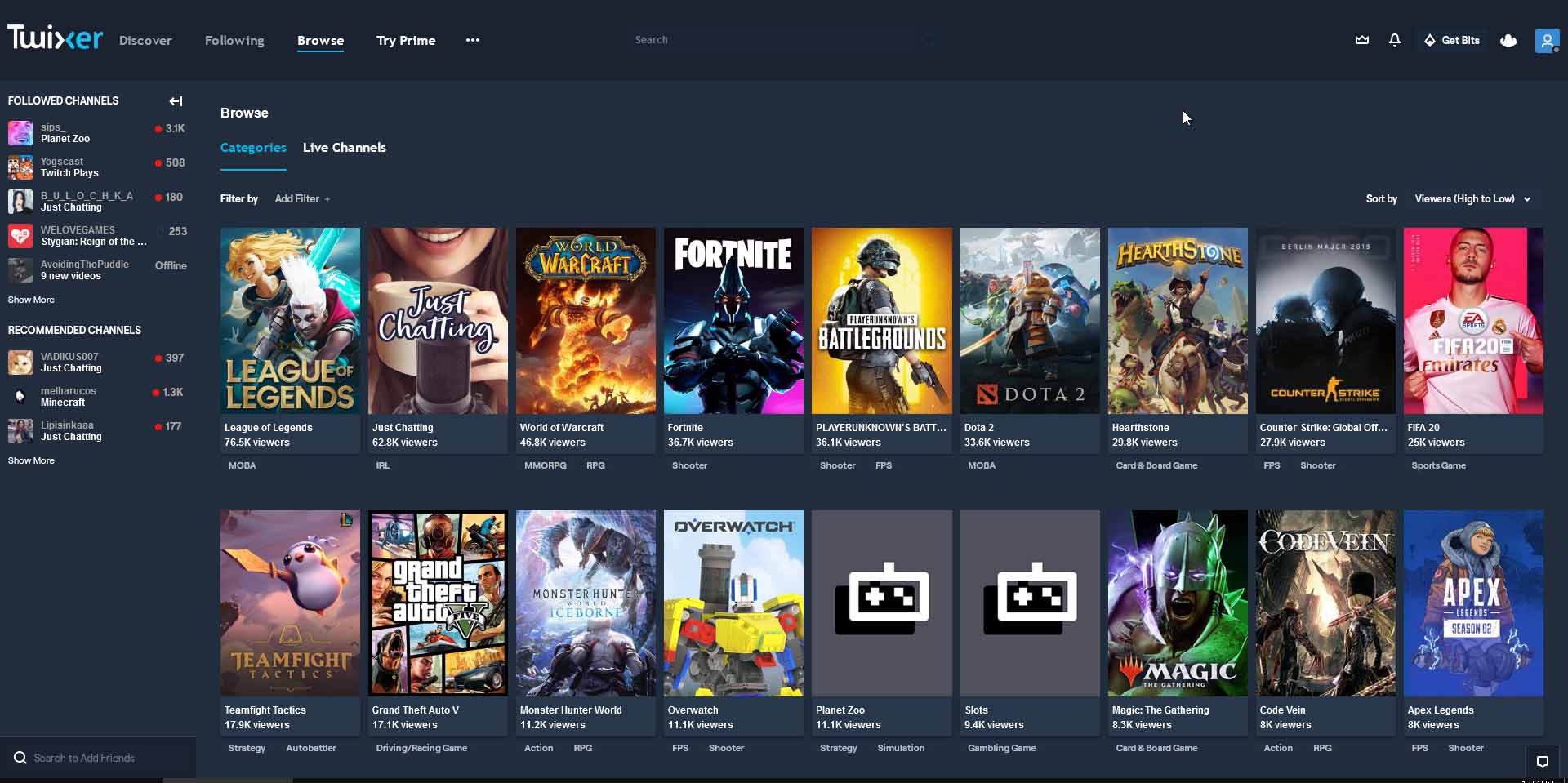Open the Counter-Strike cover thumbnail
The width and height of the screenshot is (1568, 783).
click(1325, 321)
